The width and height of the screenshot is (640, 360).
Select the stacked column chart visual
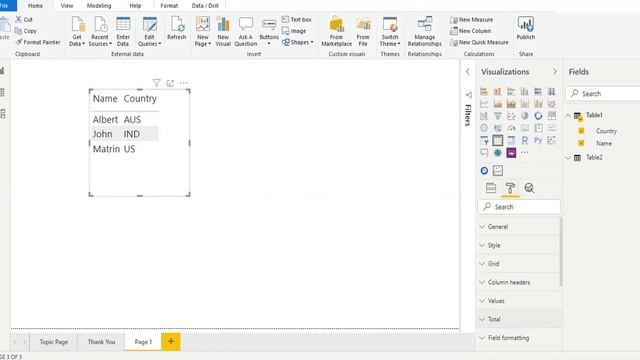(x=497, y=91)
